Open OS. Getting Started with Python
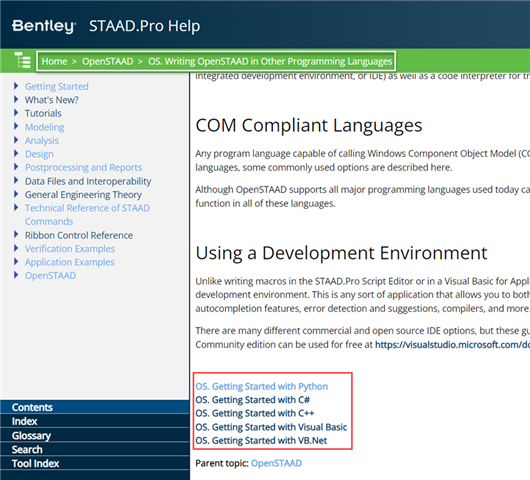The image size is (530, 480). [262, 386]
